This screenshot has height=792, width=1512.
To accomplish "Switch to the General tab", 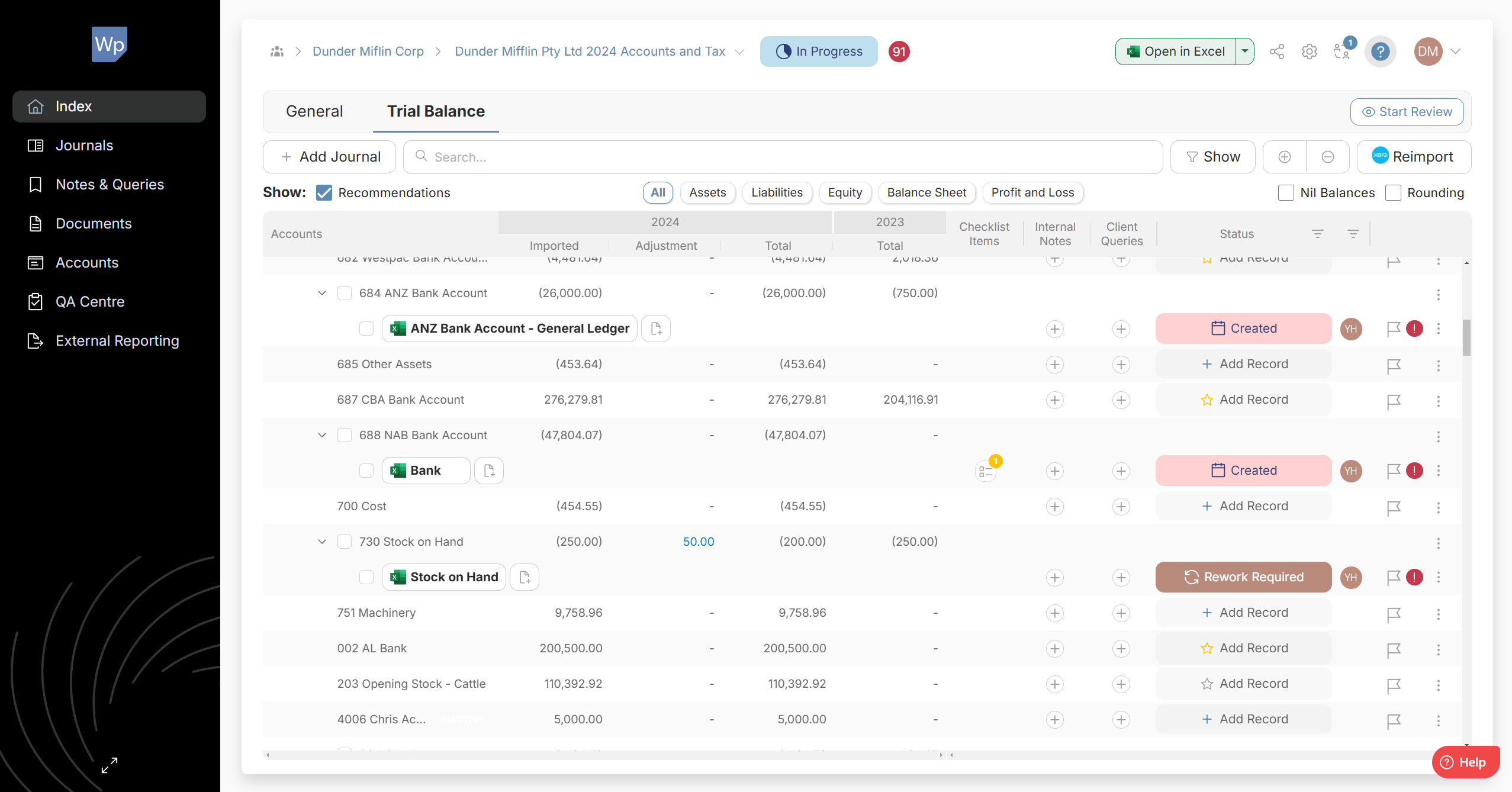I will 314,111.
